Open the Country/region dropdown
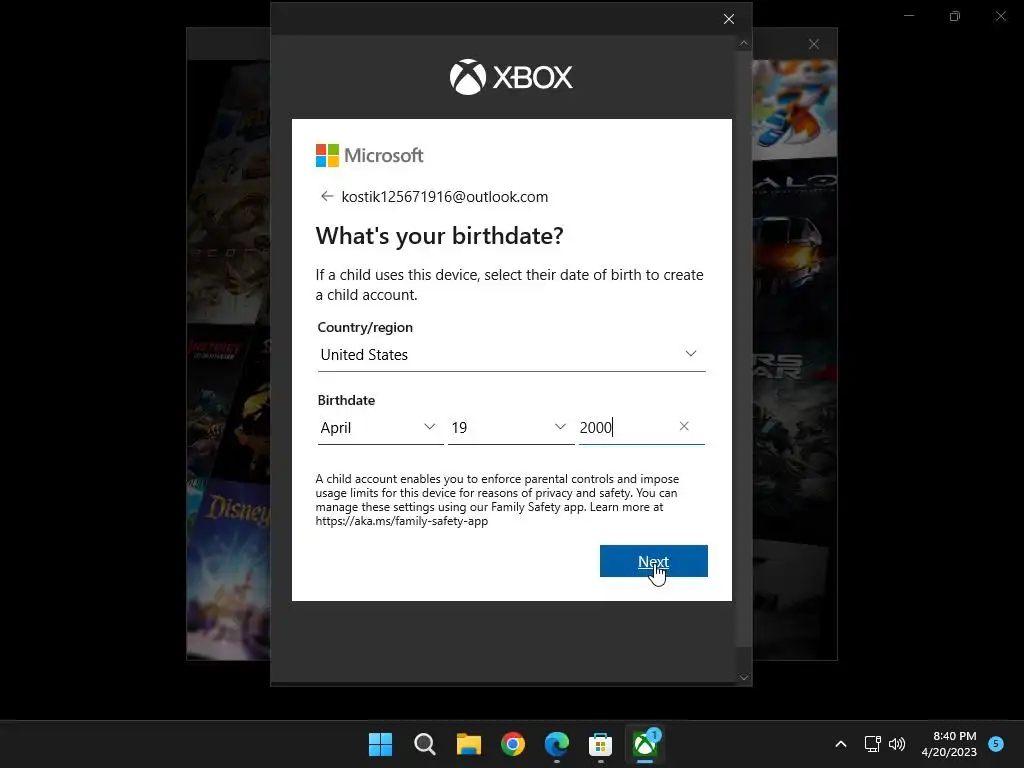 (x=511, y=355)
